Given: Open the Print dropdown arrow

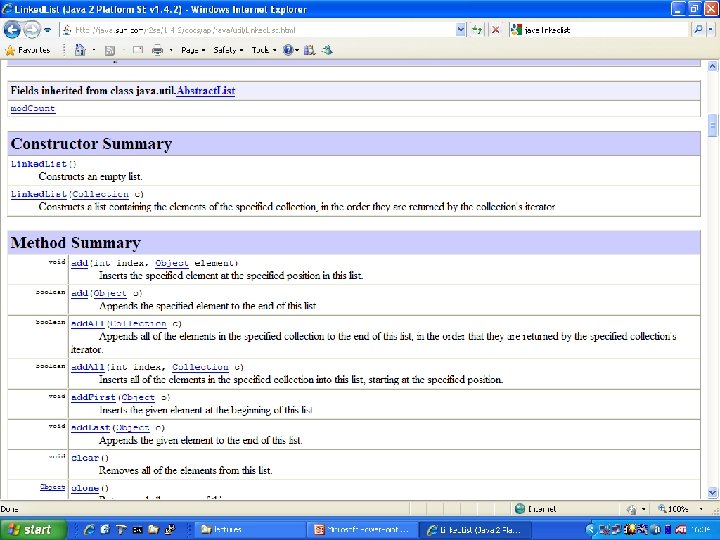Looking at the screenshot, I should 171,50.
